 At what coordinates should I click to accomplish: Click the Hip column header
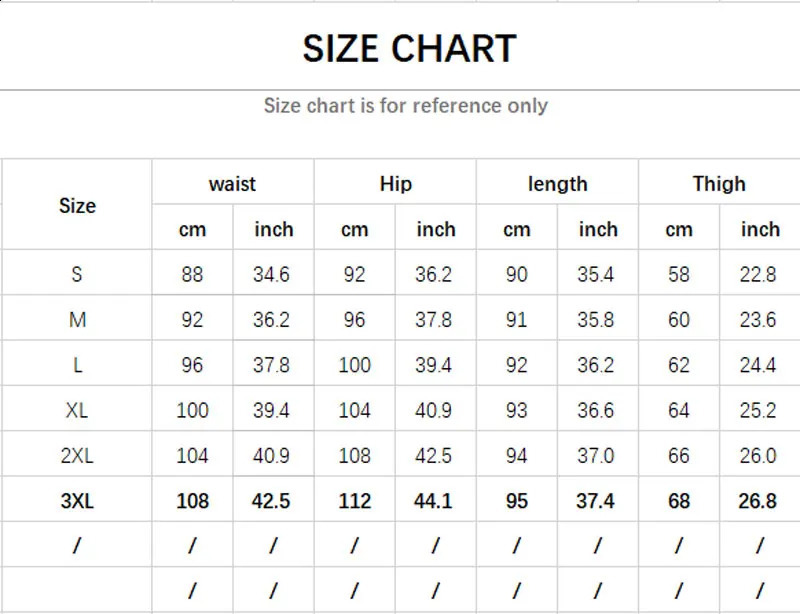395,184
